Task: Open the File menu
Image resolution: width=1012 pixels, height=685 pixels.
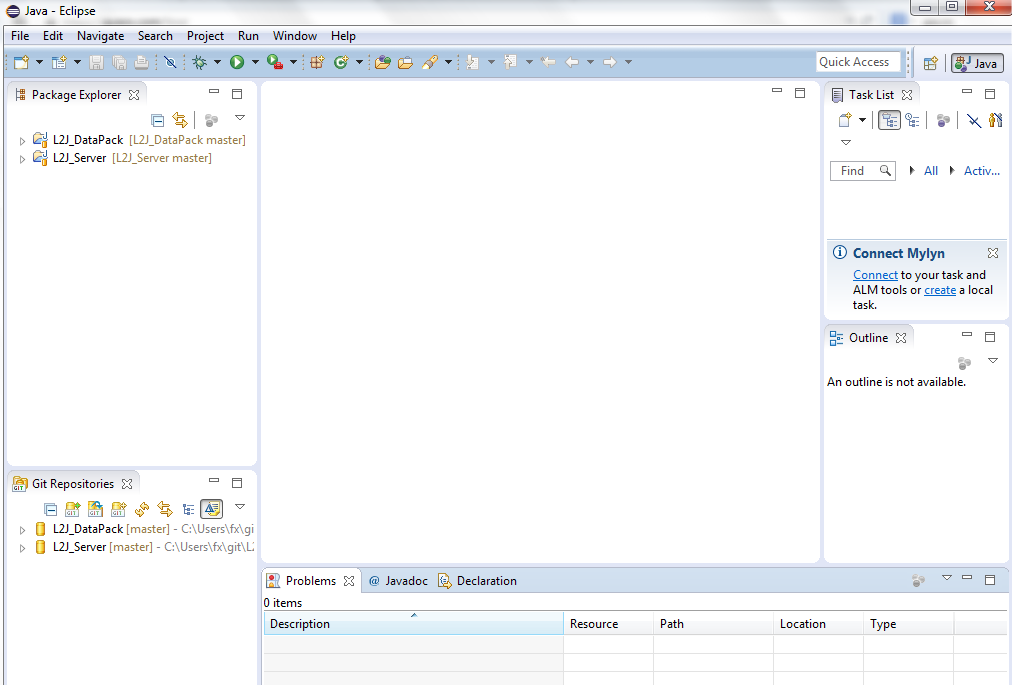Action: point(20,36)
